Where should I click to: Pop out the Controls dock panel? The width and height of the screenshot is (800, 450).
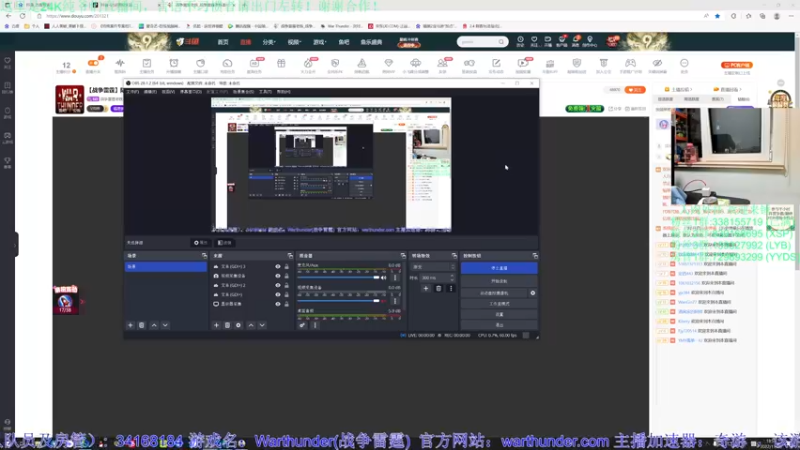coord(535,256)
